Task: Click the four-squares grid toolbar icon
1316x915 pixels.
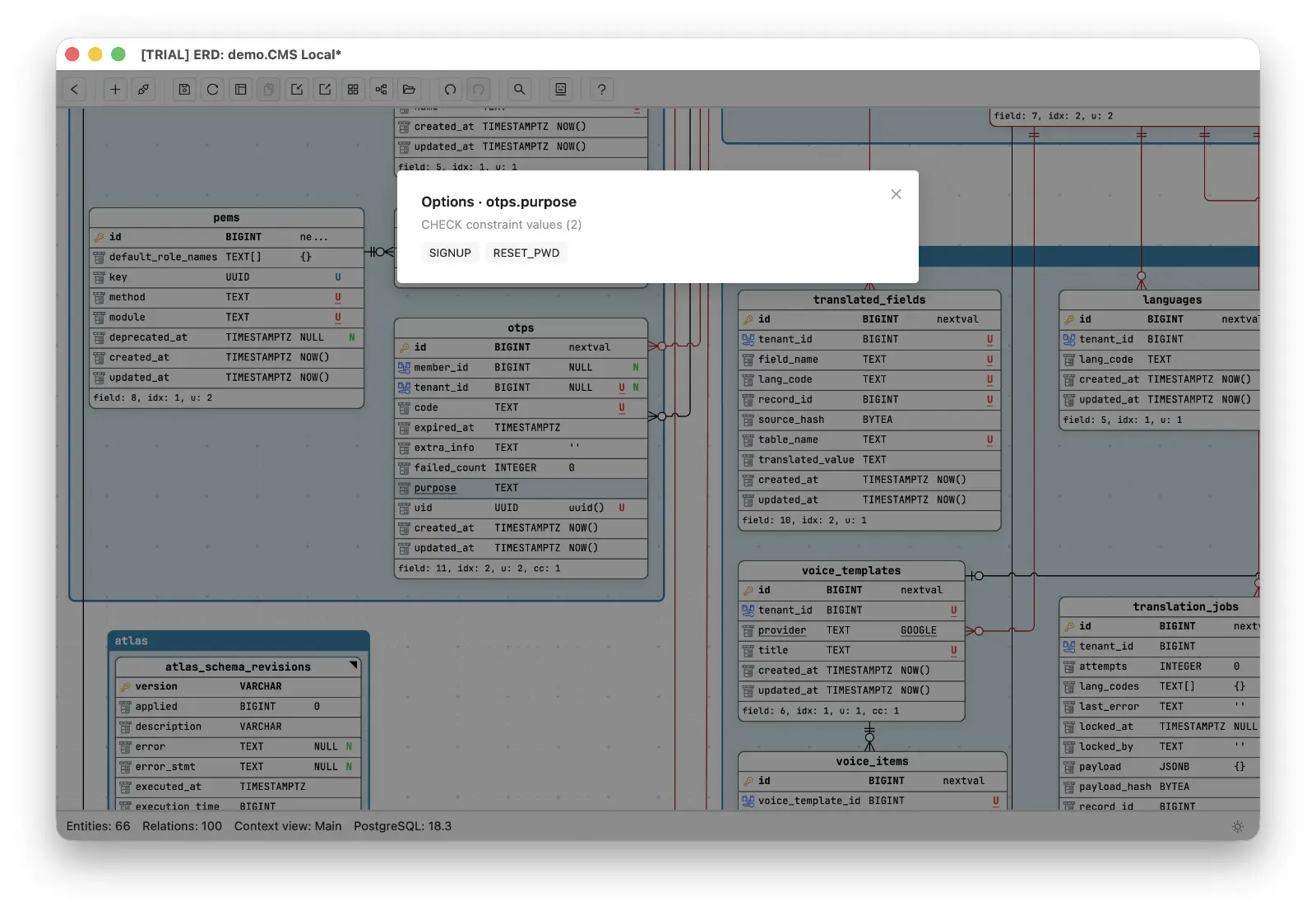Action: 353,90
